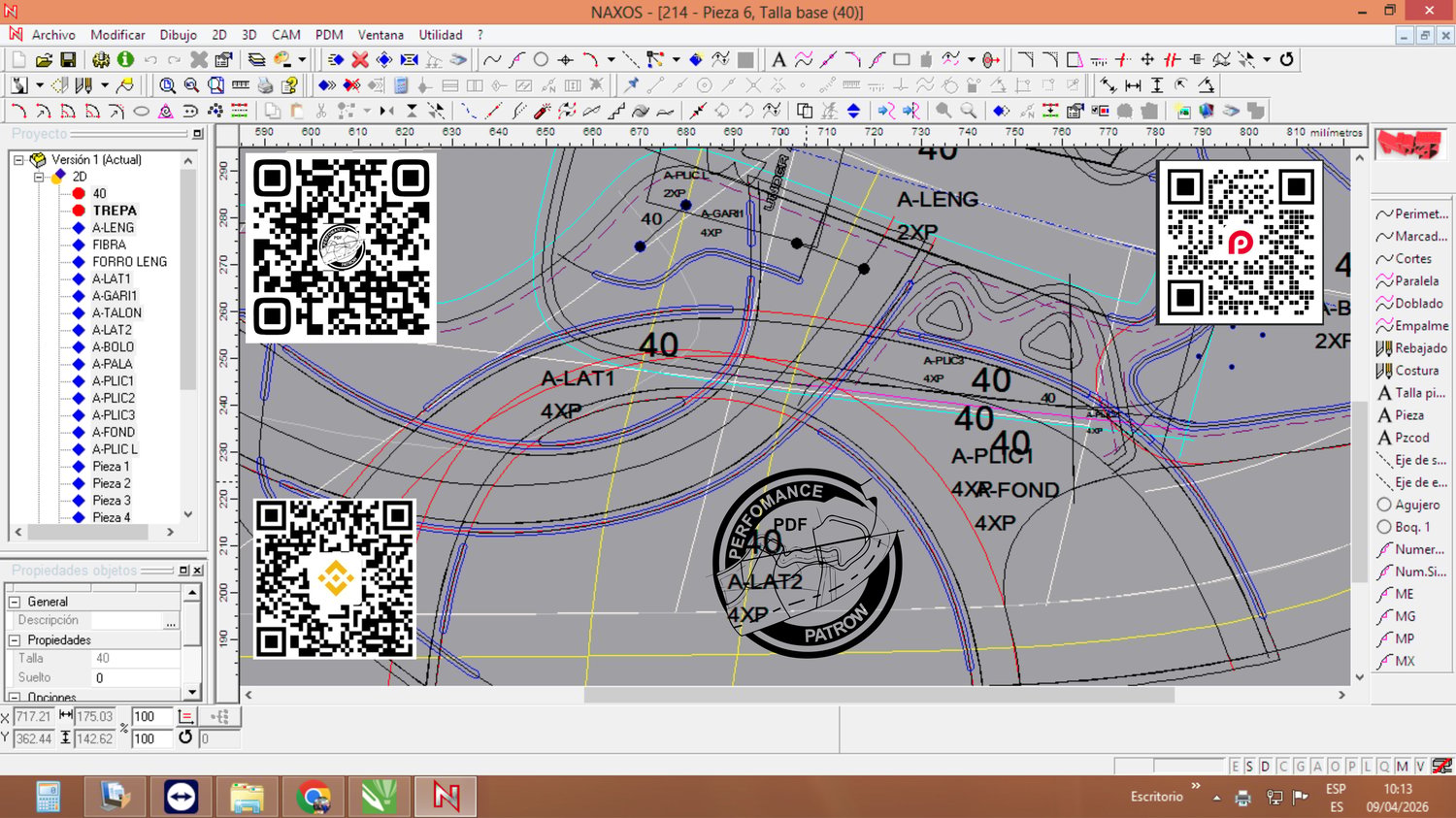Open the Archivo menu
The width and height of the screenshot is (1456, 818).
[53, 35]
